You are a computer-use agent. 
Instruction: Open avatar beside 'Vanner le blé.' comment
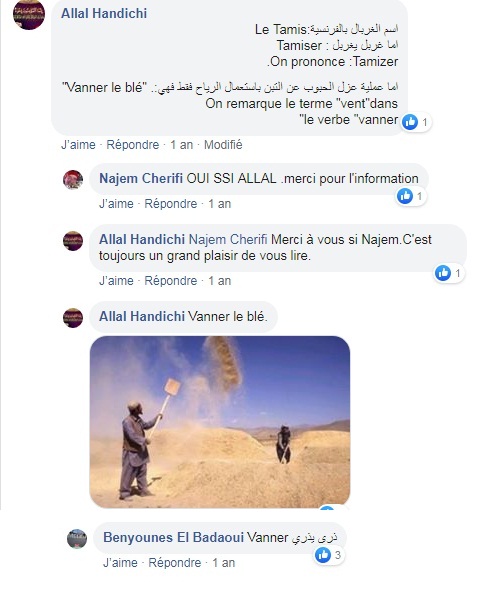tap(73, 318)
